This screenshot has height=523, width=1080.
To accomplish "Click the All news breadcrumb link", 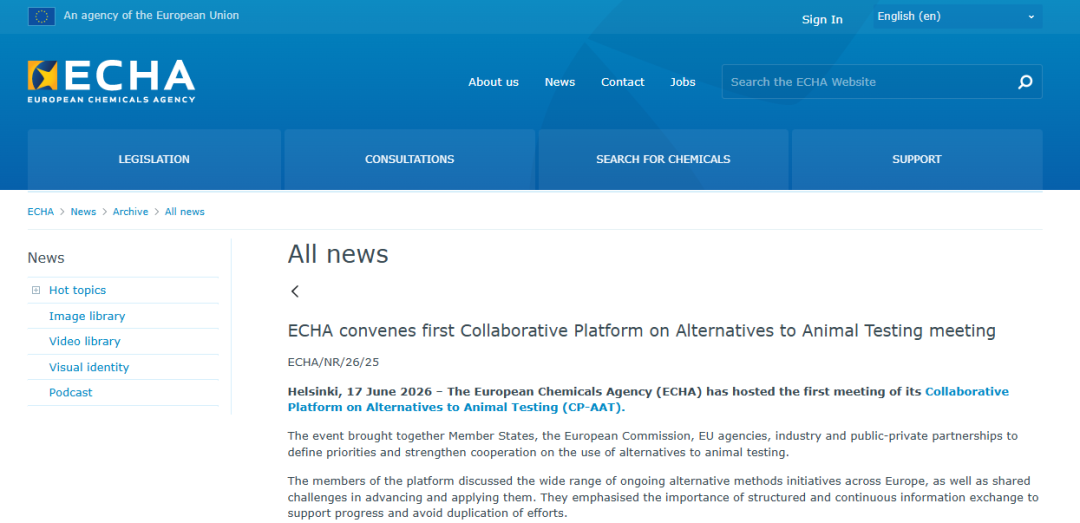I will click(x=185, y=212).
